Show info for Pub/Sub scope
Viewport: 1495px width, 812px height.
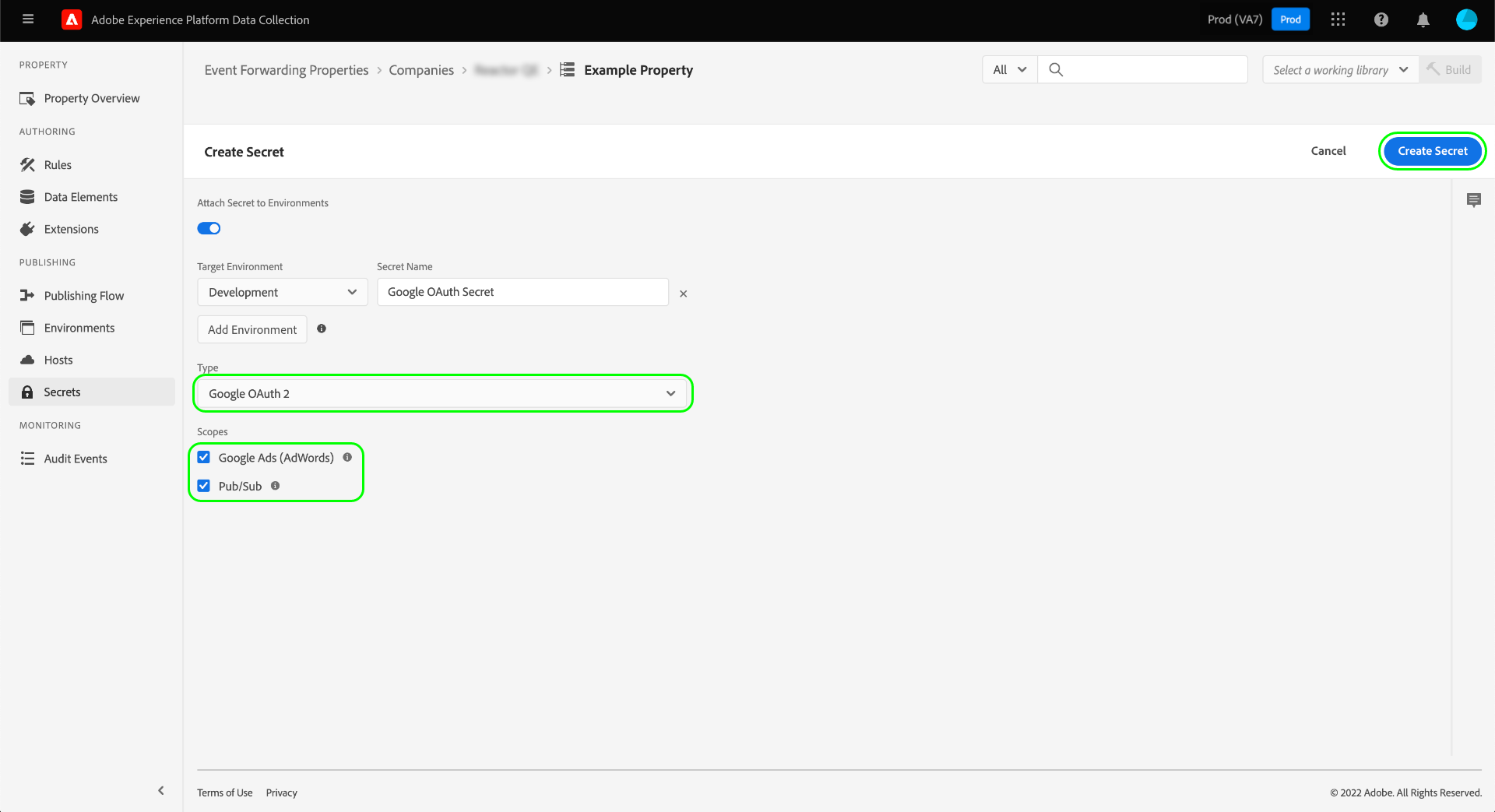pos(275,486)
